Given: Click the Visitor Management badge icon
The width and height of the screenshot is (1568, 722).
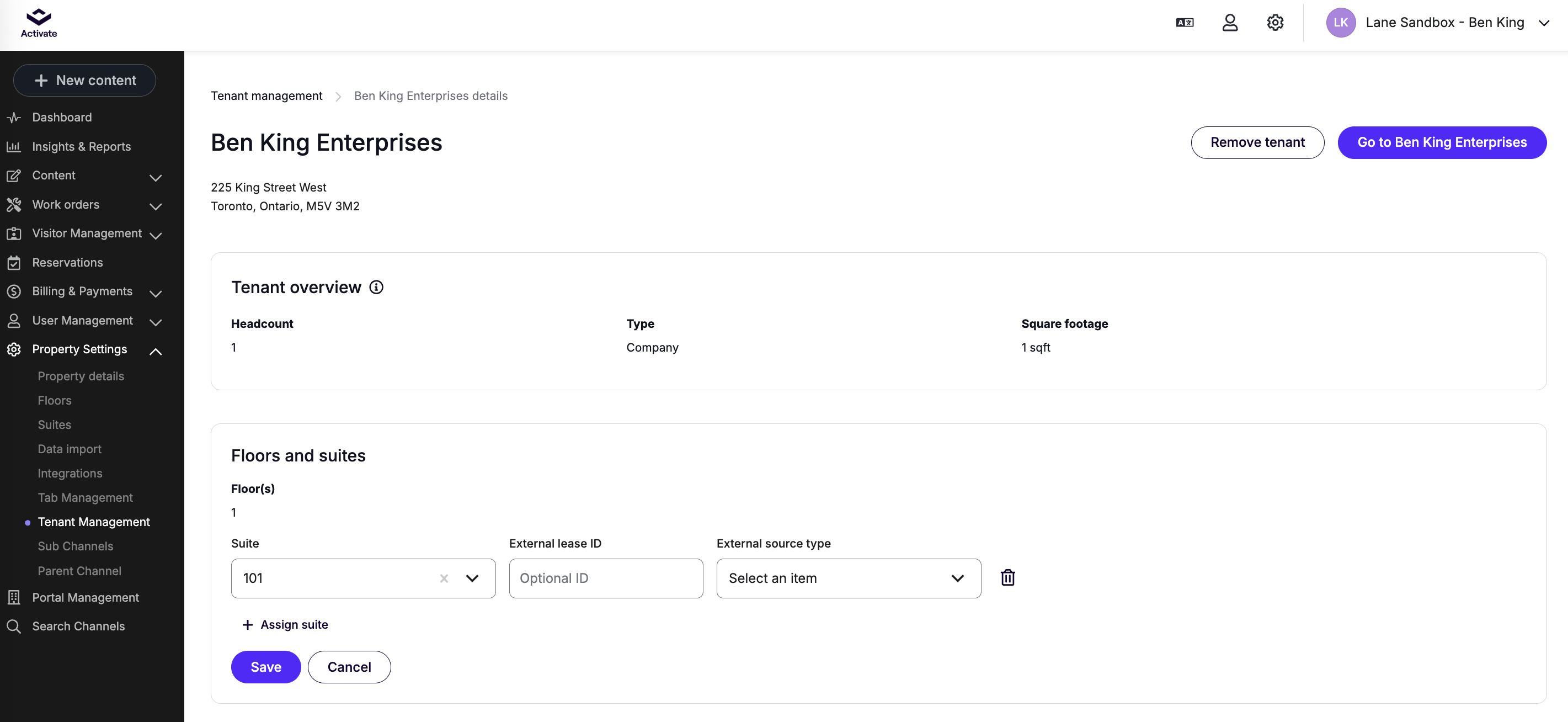Looking at the screenshot, I should [x=13, y=234].
